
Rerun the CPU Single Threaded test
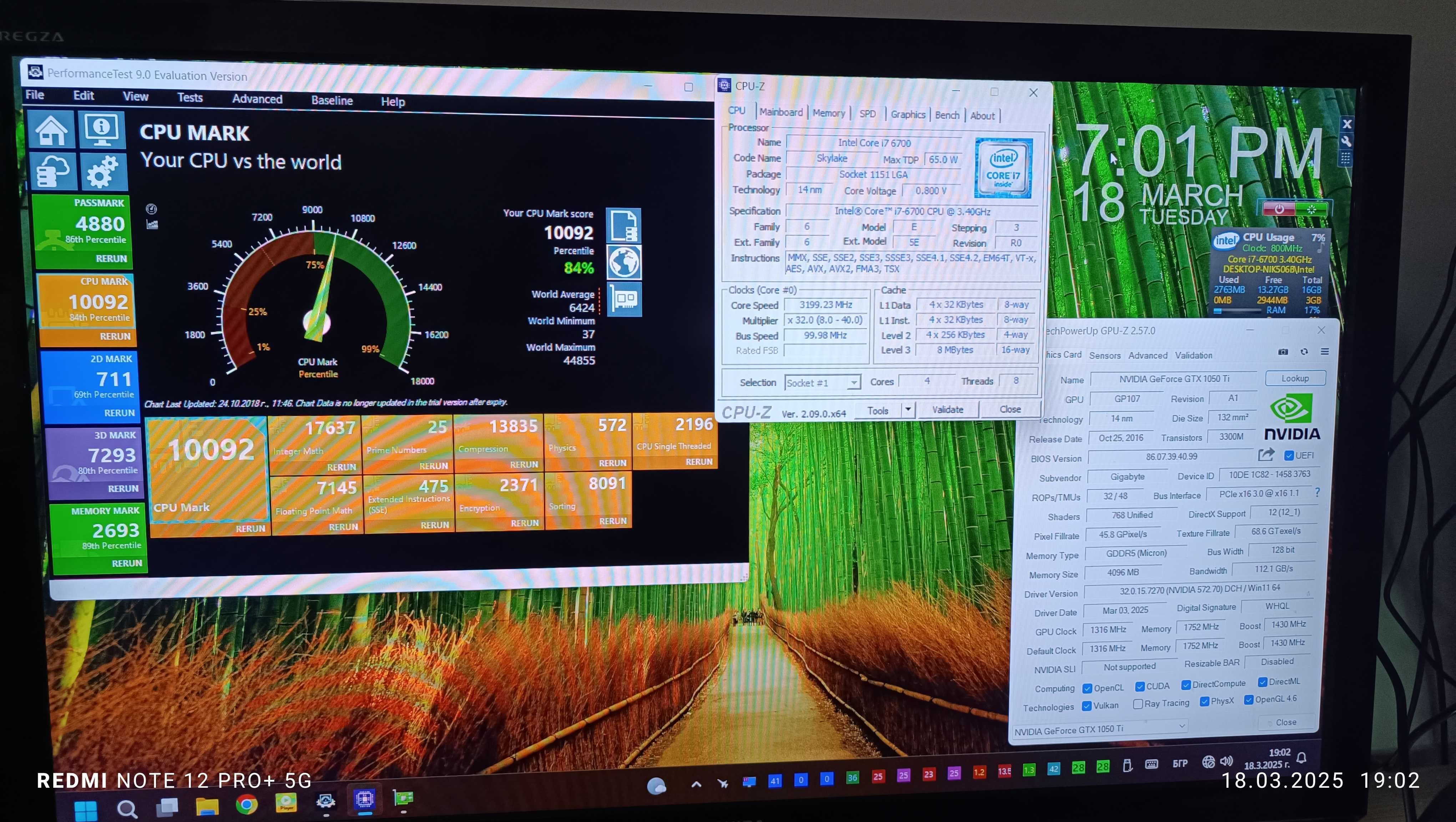(699, 462)
